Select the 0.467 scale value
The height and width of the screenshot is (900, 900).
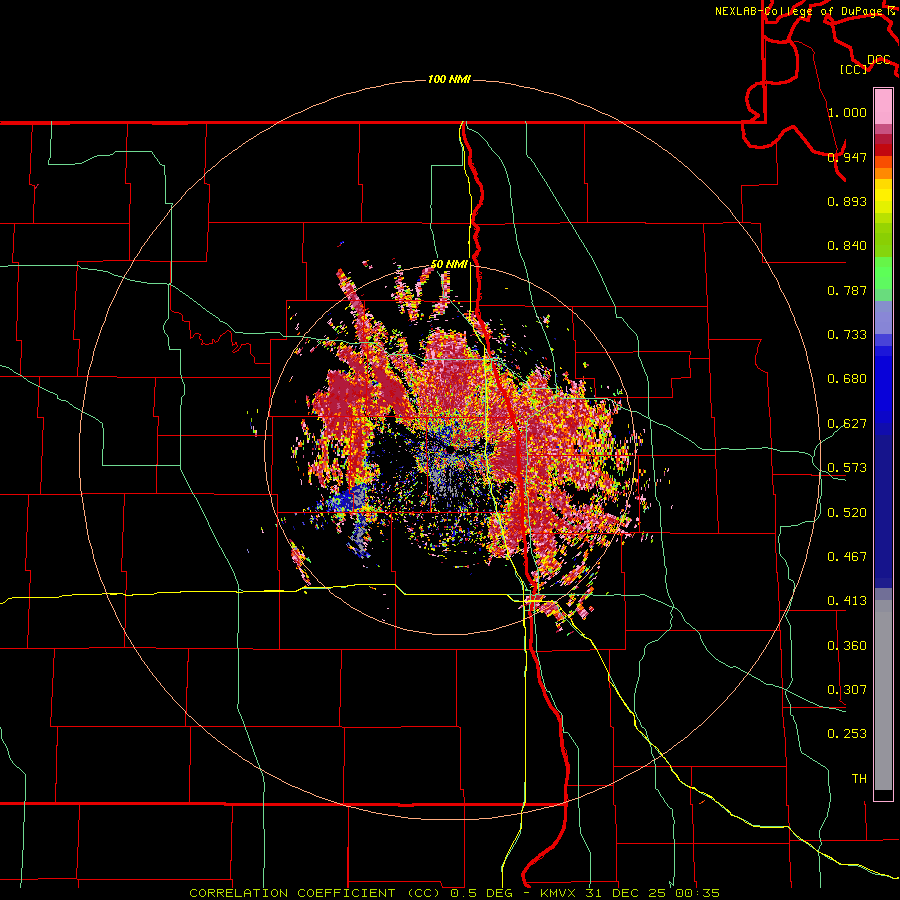[x=847, y=556]
